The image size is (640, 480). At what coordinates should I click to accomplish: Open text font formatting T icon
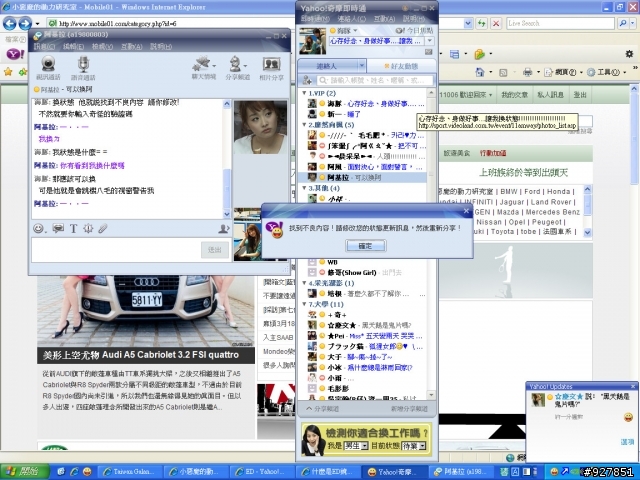73,228
